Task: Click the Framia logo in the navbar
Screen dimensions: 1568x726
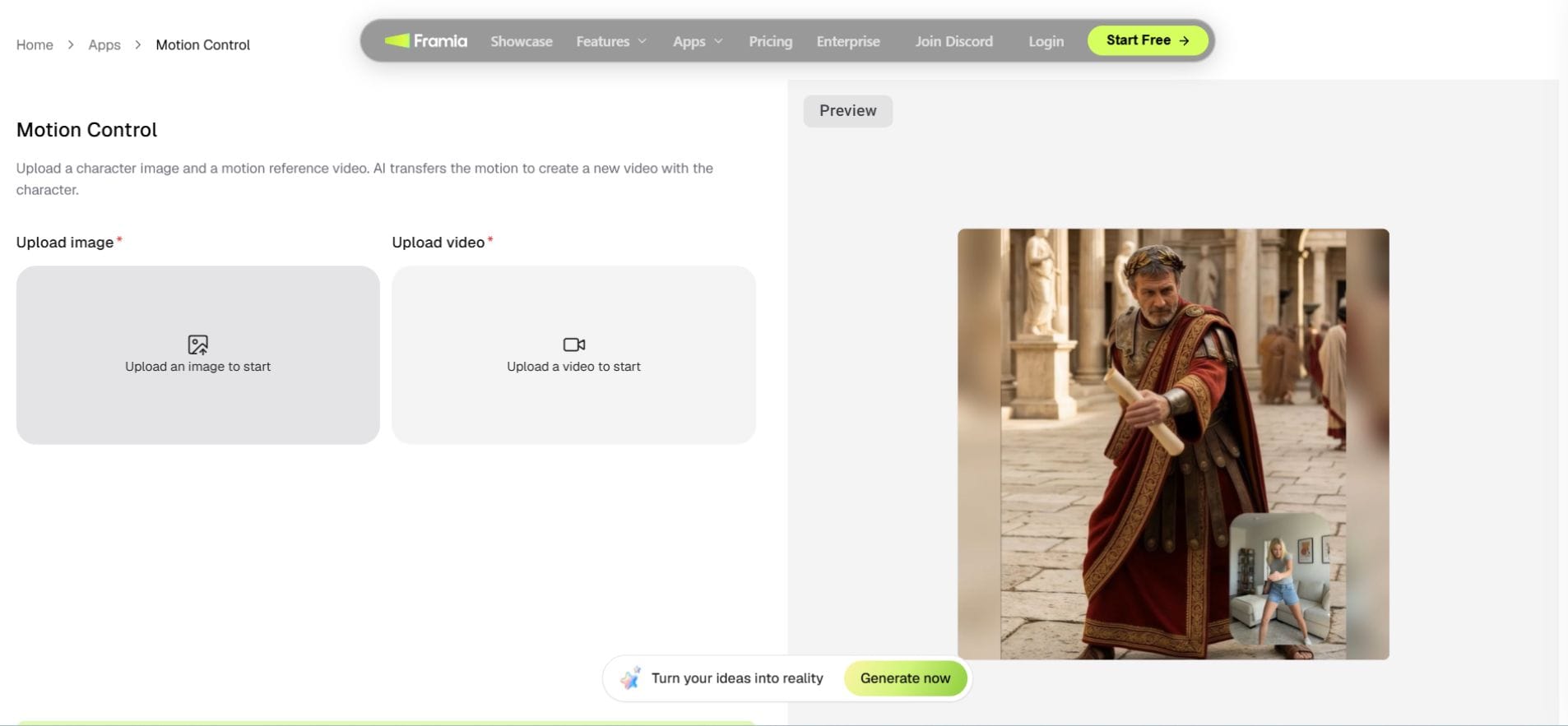Action: pos(426,40)
